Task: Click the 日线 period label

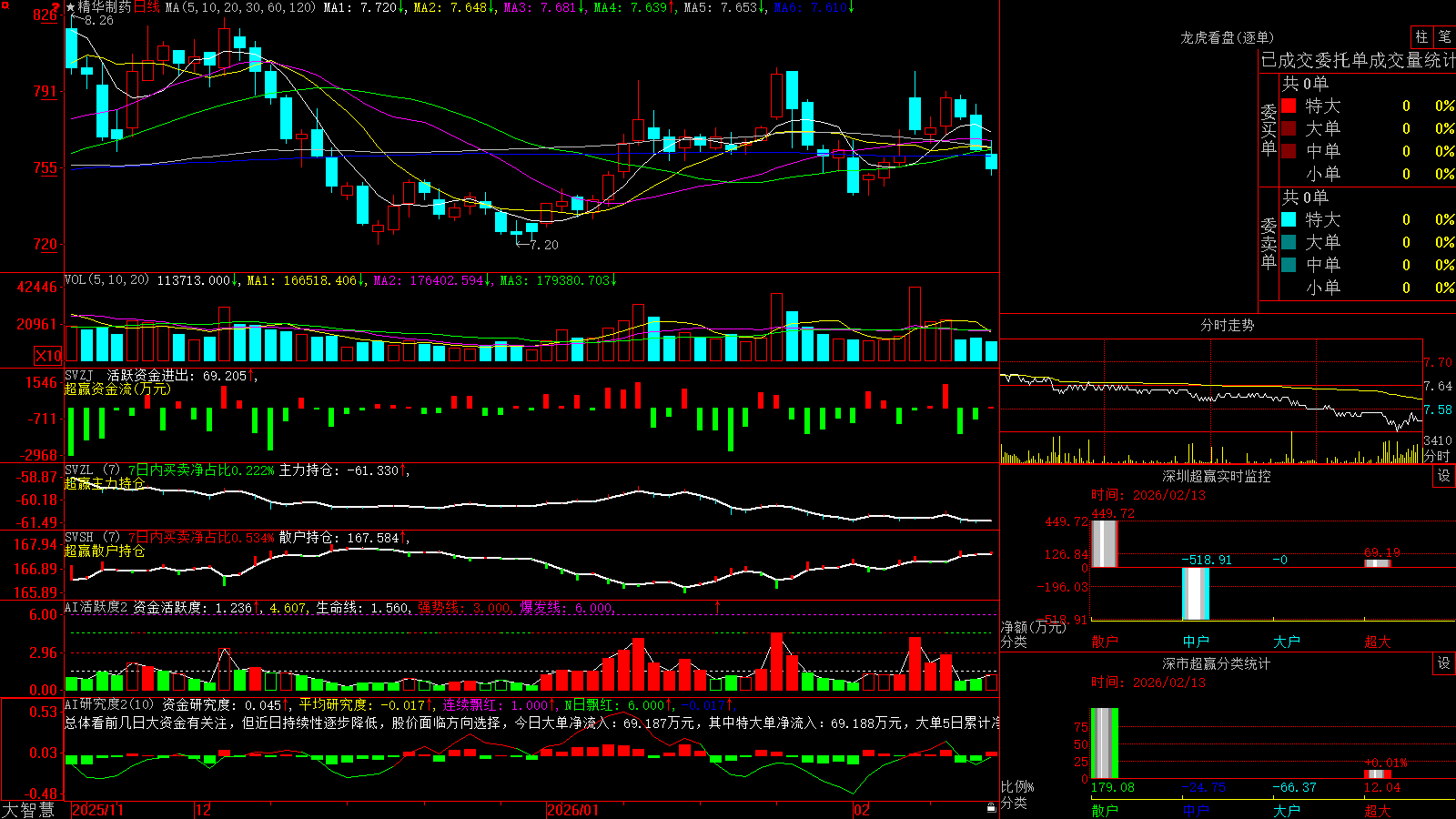Action: click(x=147, y=7)
